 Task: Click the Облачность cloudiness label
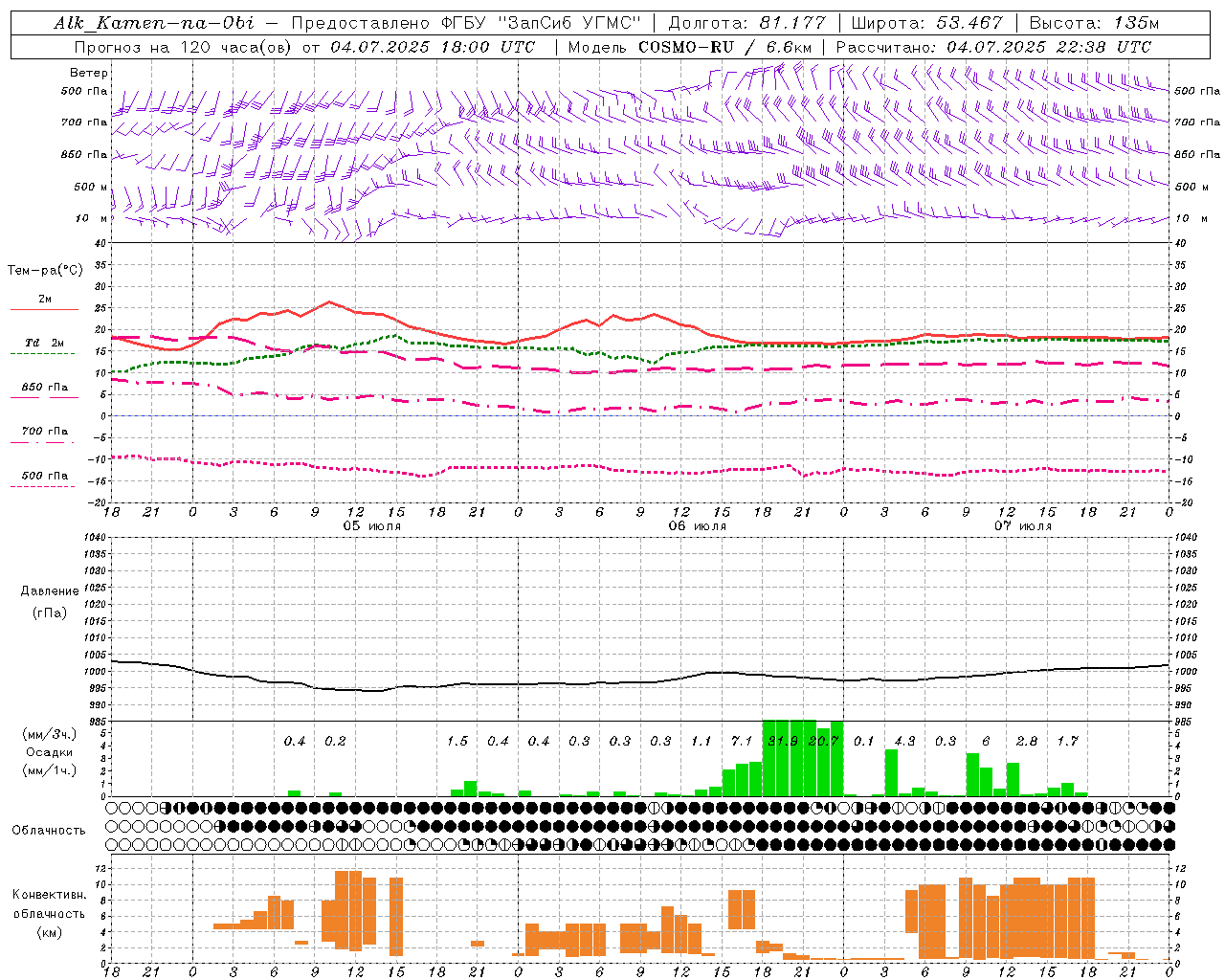[x=49, y=831]
